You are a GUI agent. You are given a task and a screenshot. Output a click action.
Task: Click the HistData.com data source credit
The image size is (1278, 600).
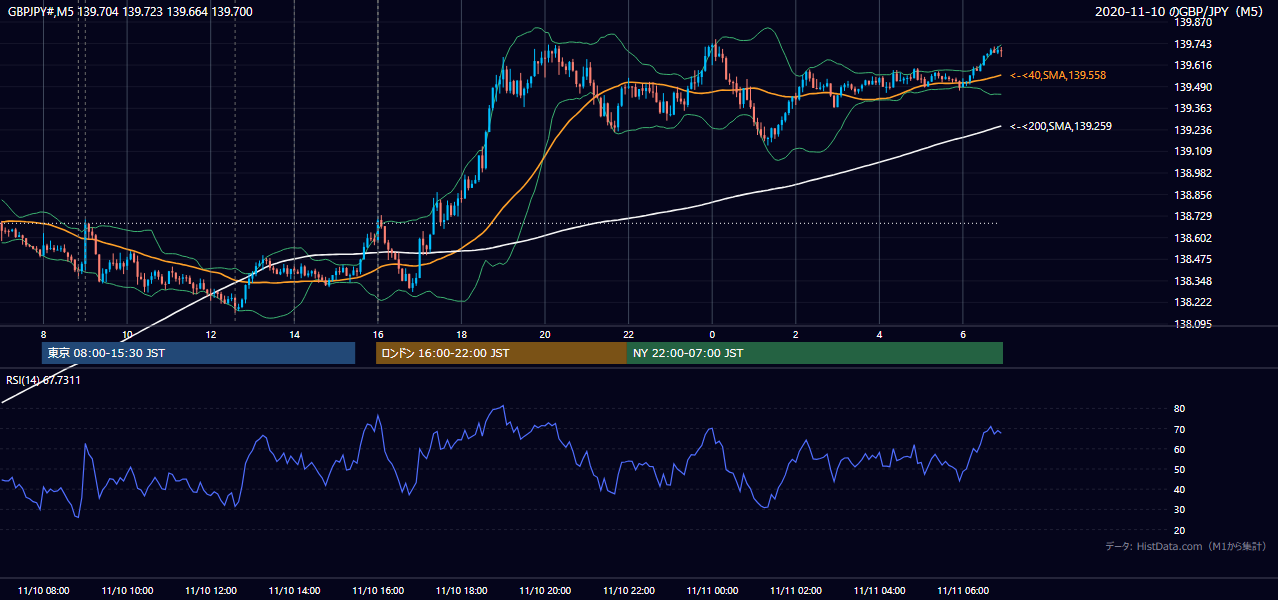(x=1186, y=546)
